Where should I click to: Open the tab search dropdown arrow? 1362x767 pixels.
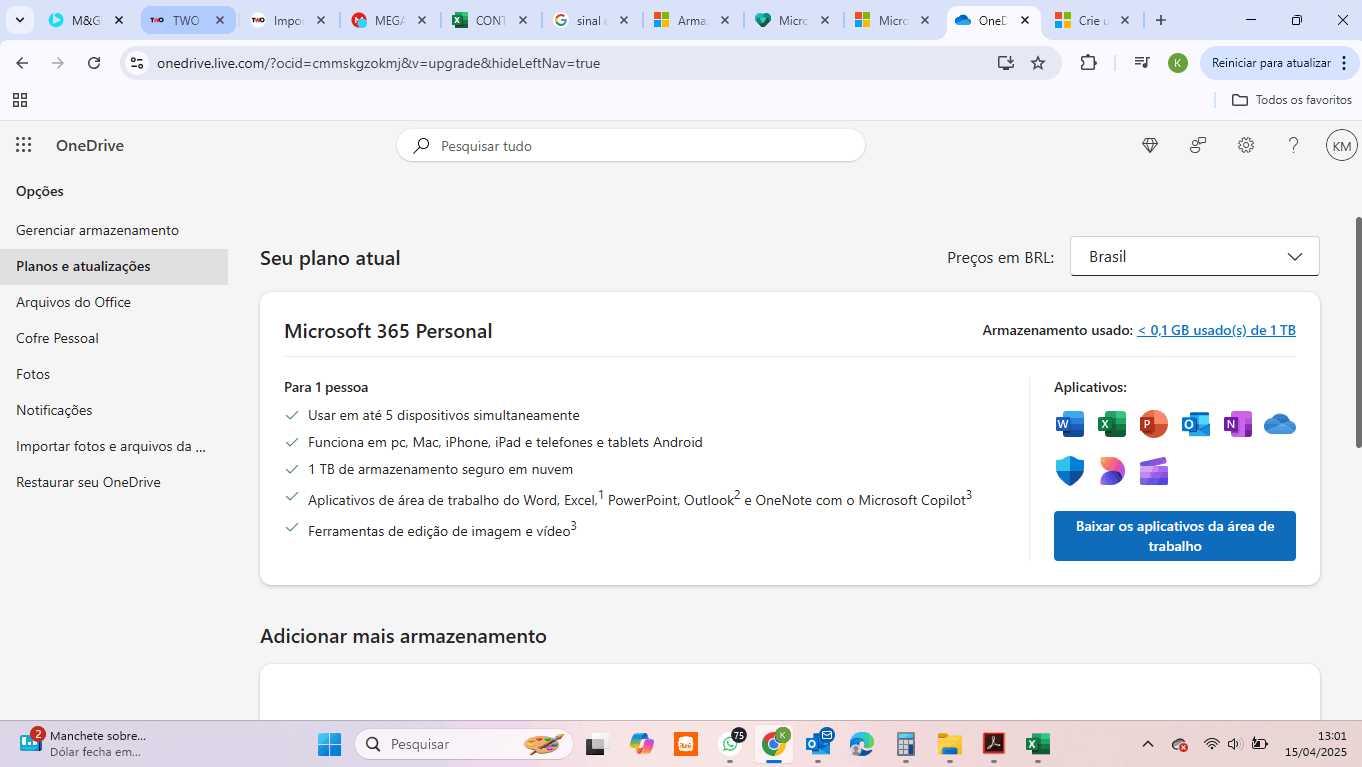(x=19, y=20)
